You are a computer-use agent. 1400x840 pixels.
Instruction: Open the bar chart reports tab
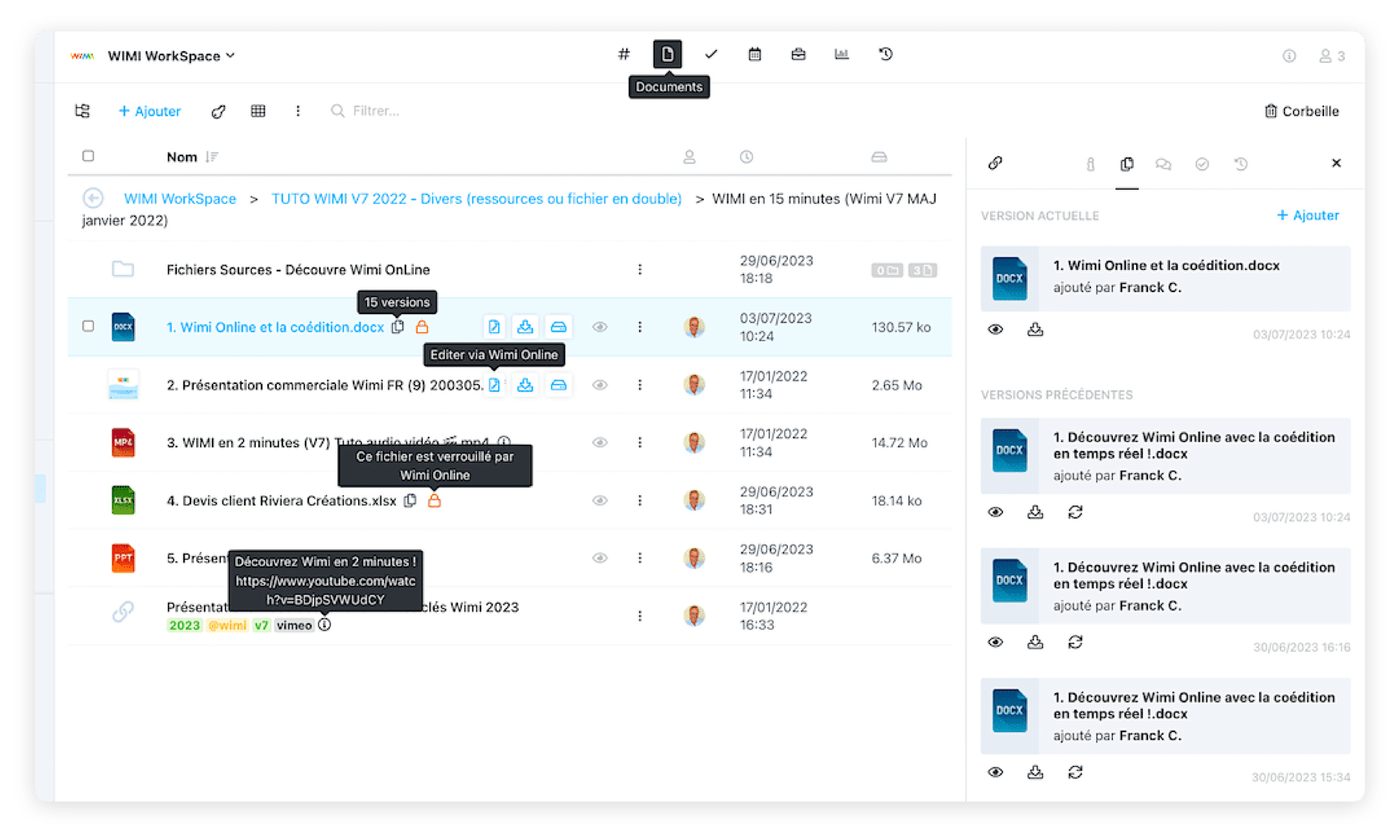click(841, 54)
